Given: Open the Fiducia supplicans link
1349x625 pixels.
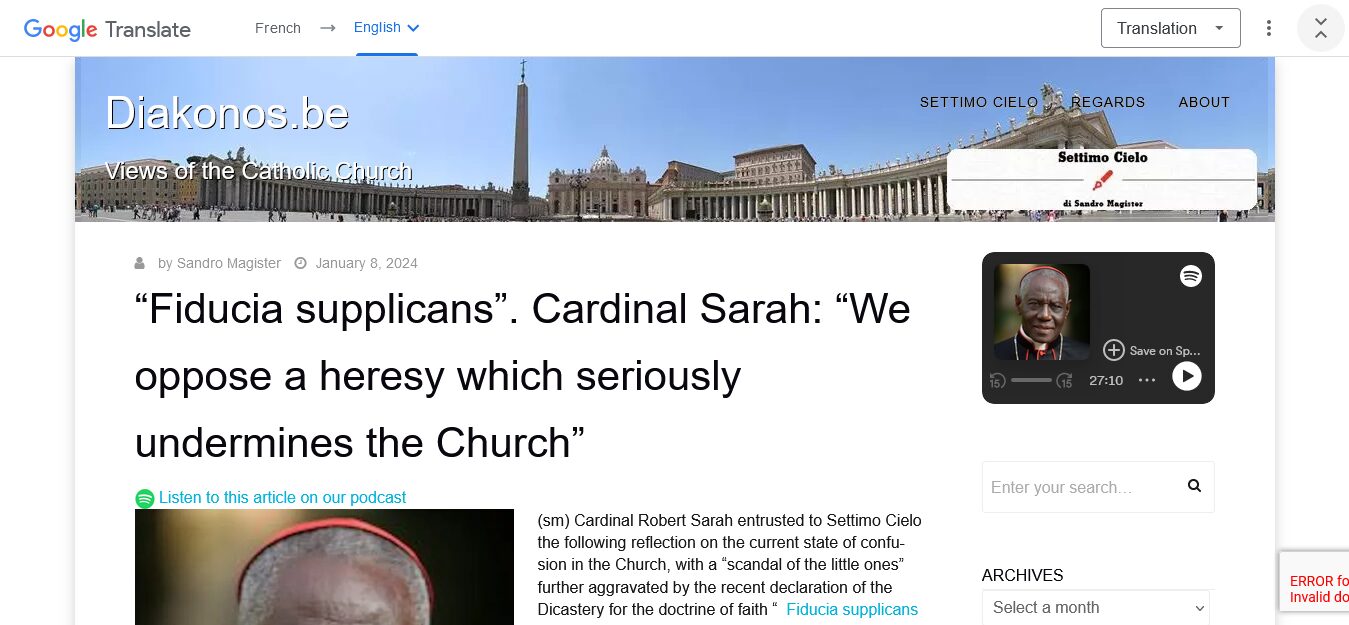Looking at the screenshot, I should tap(852, 609).
